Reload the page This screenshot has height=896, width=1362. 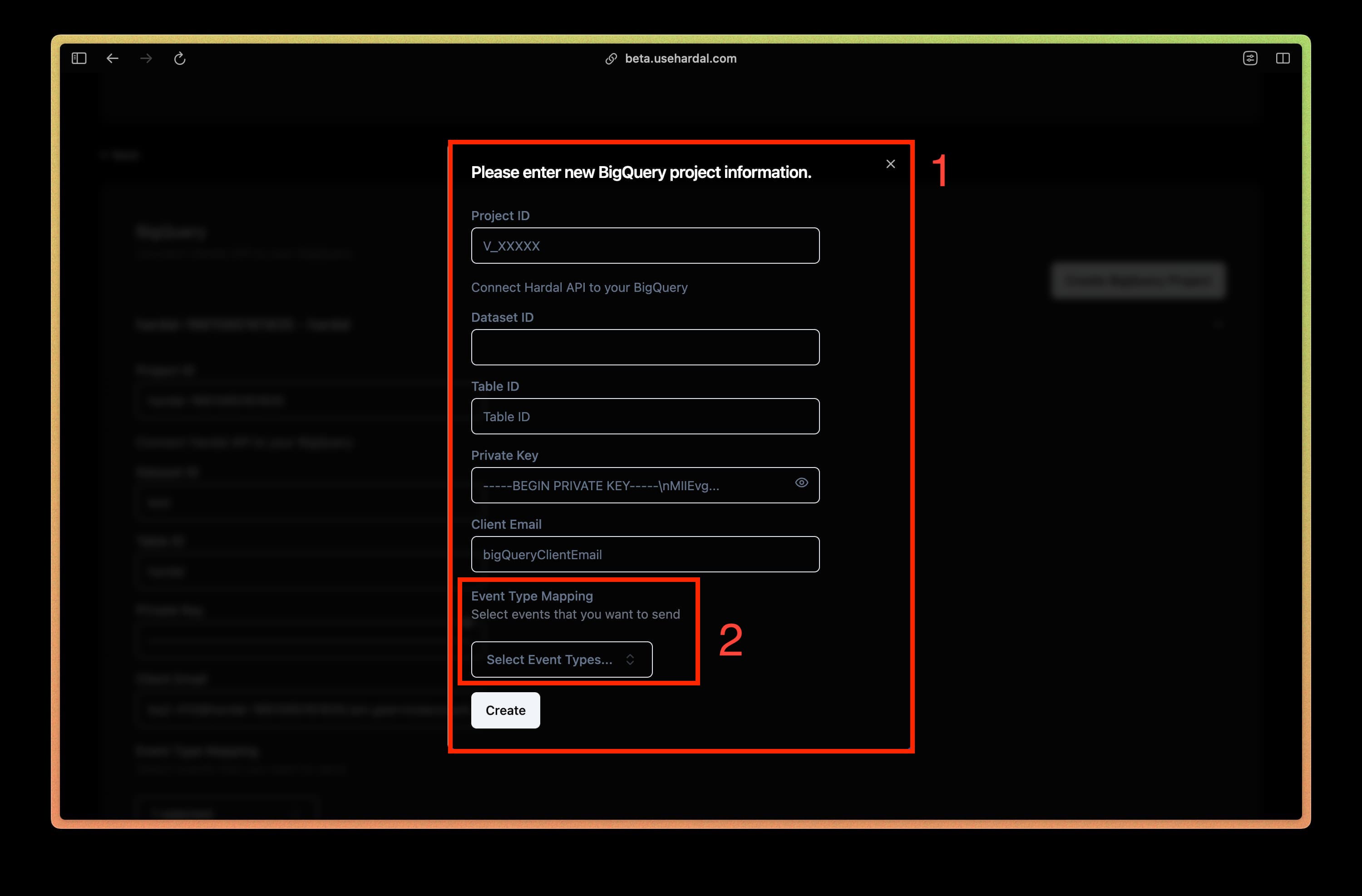click(x=180, y=59)
